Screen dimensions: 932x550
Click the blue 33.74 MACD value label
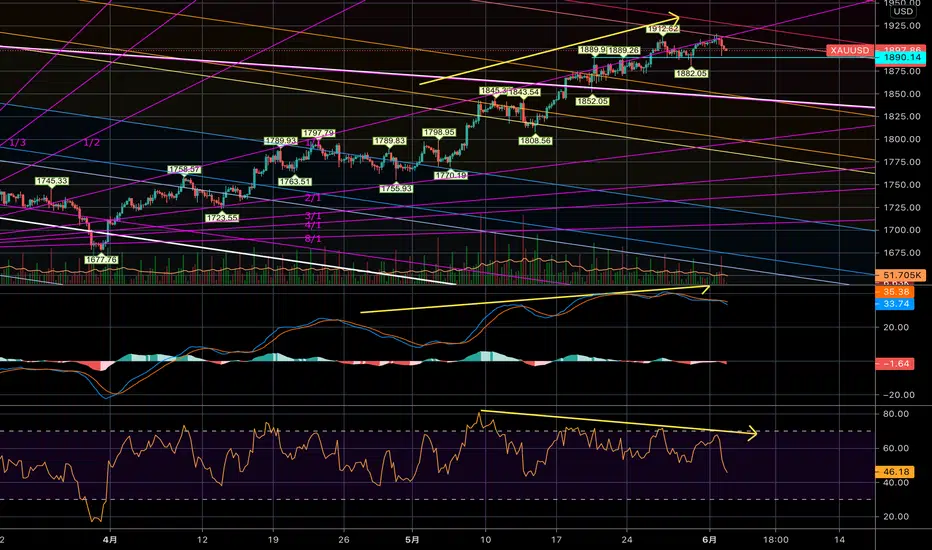895,304
